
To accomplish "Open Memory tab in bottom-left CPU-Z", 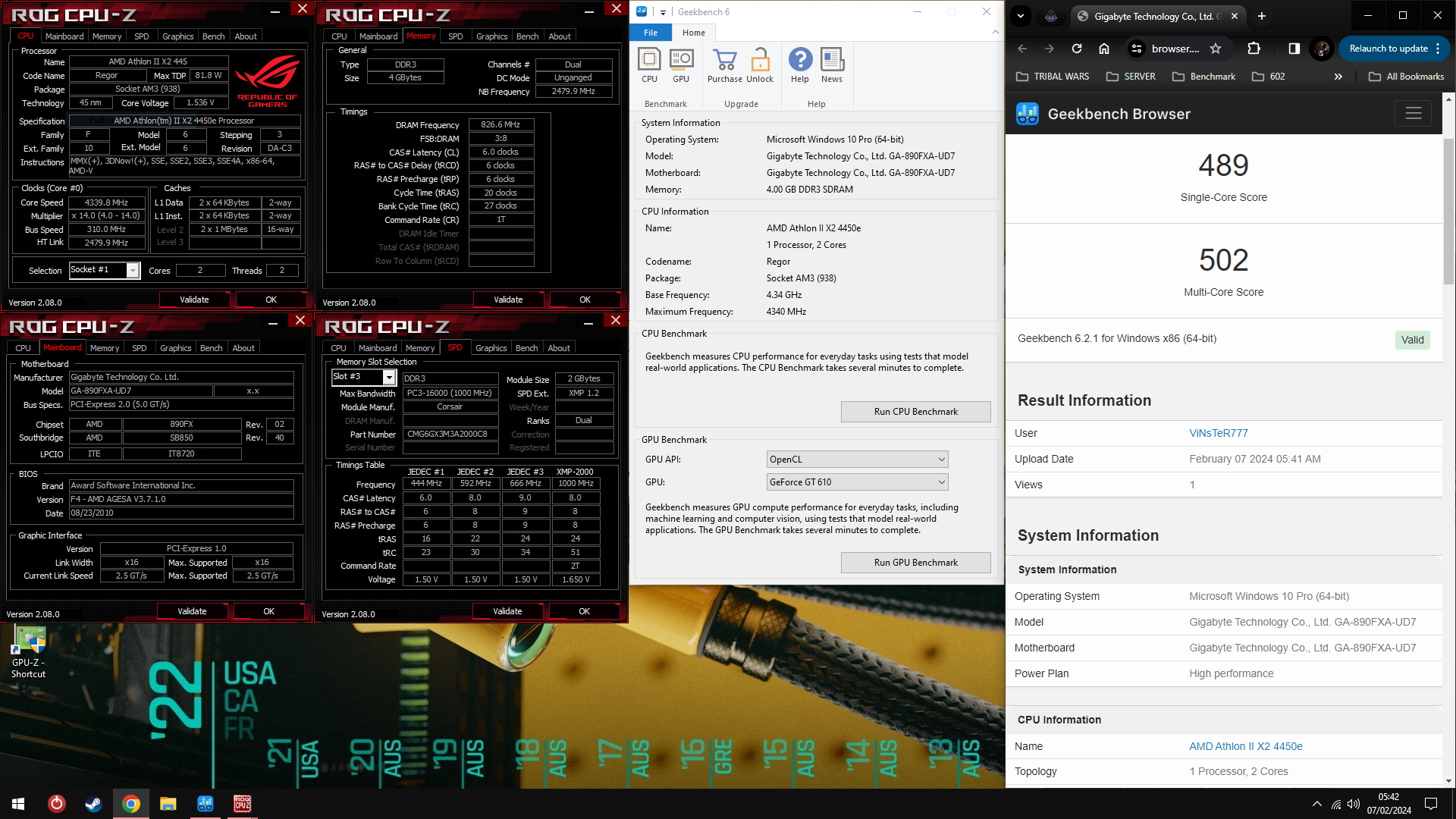I will [x=105, y=348].
